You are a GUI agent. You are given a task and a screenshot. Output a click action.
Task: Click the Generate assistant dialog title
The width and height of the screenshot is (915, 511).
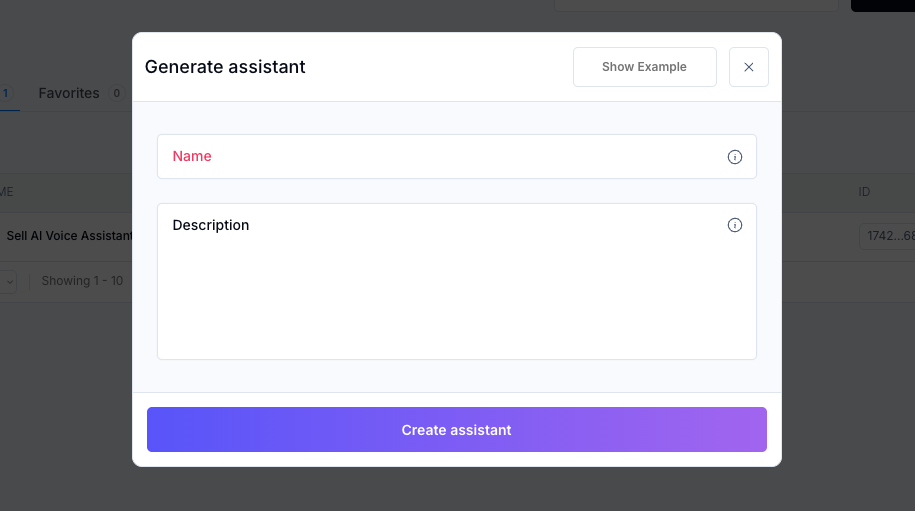[225, 67]
